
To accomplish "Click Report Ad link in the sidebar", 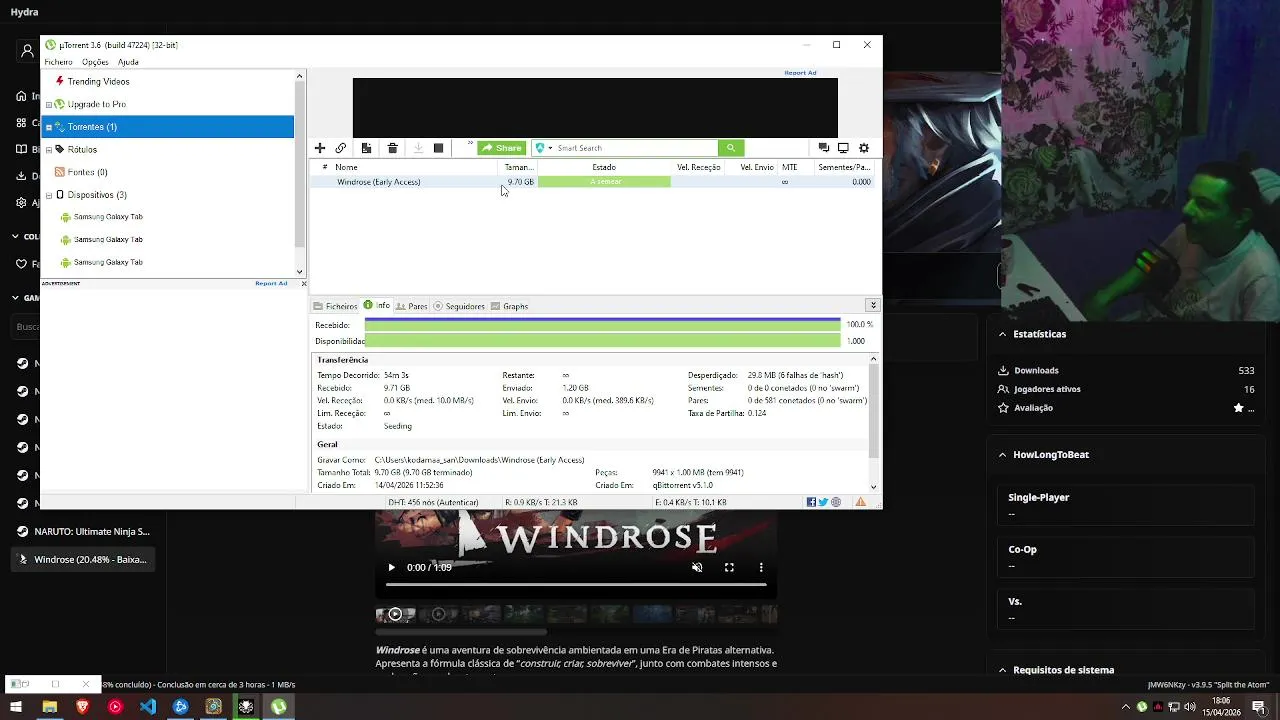I will 271,284.
